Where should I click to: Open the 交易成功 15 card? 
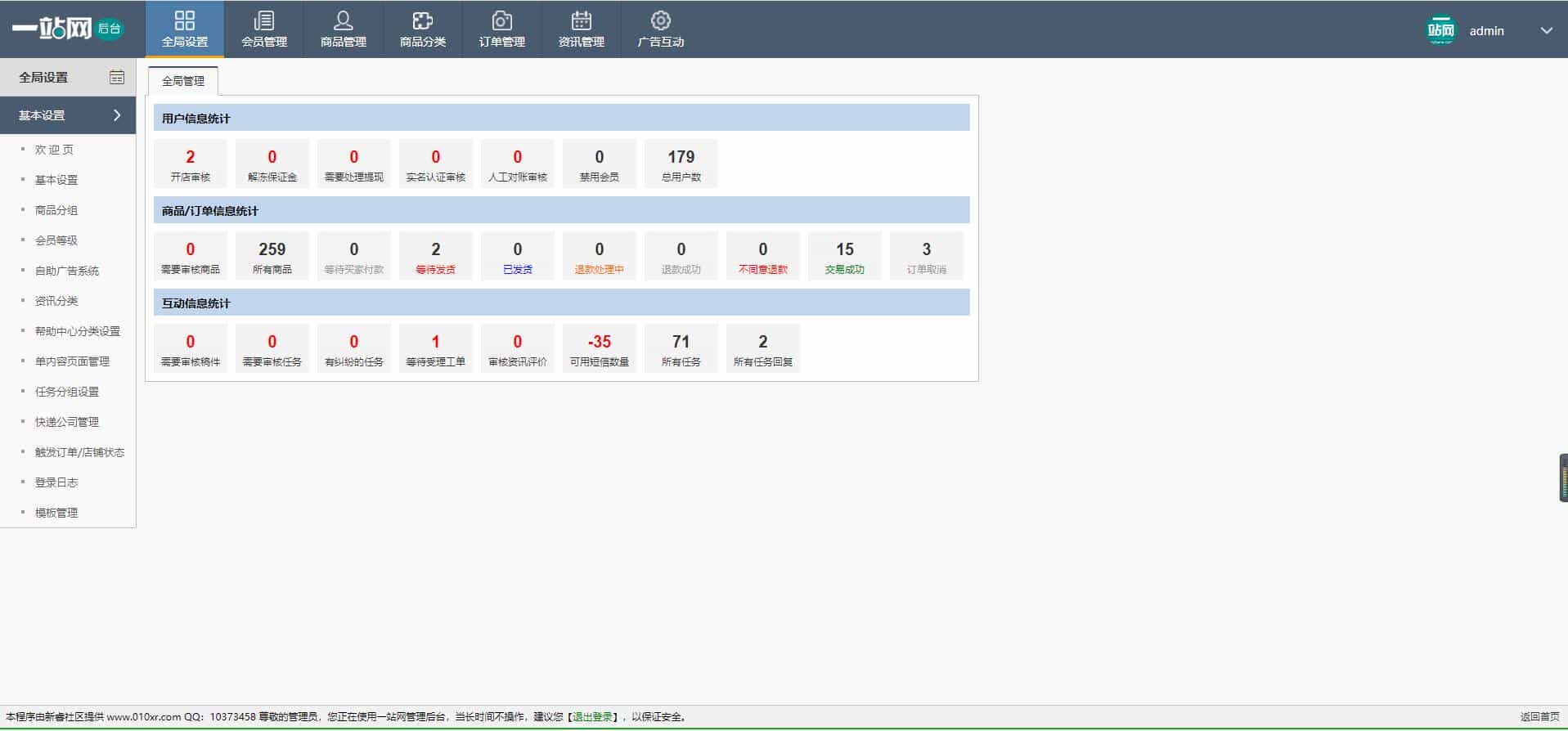pyautogui.click(x=845, y=256)
